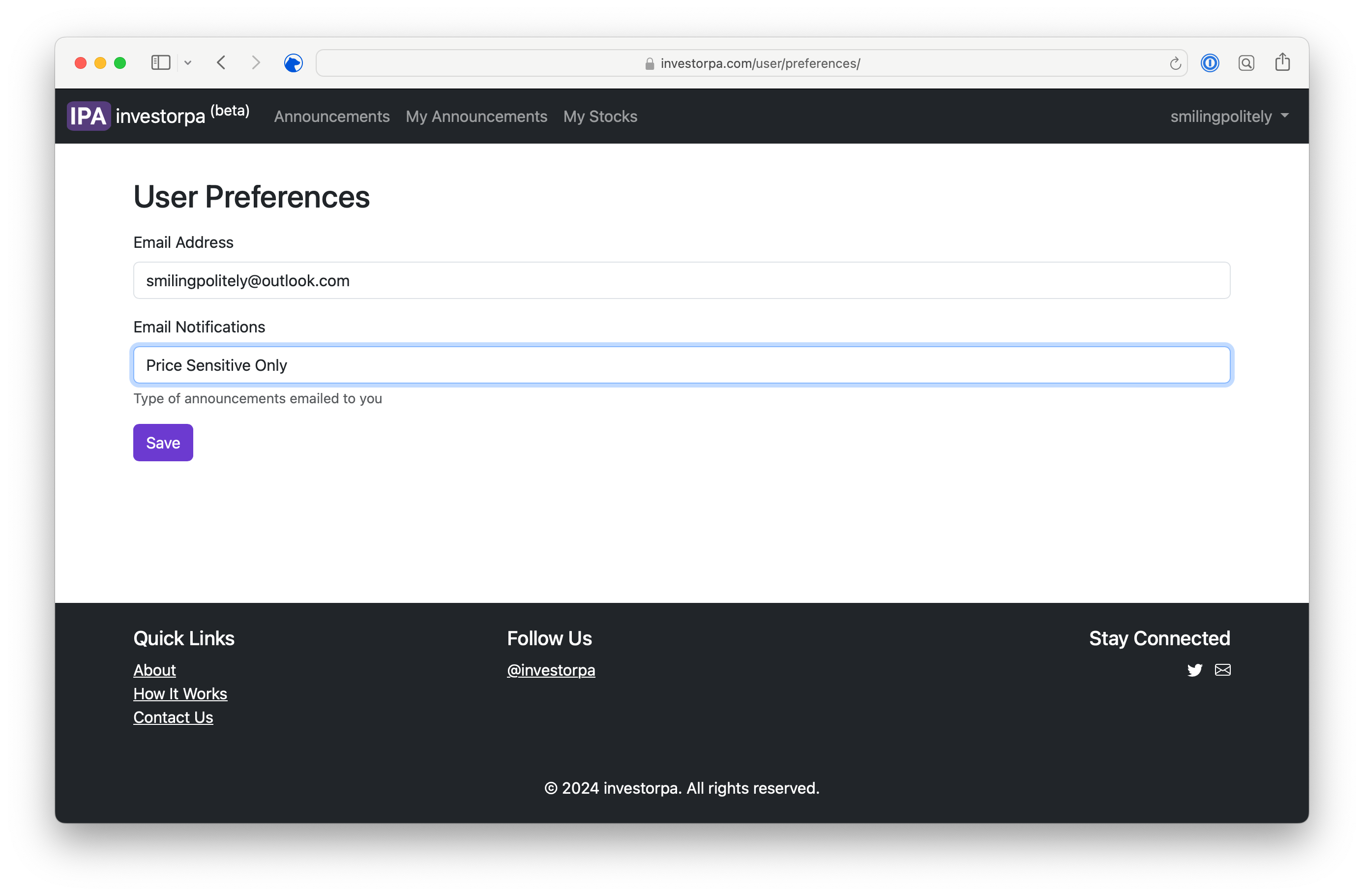Click the Share icon in toolbar
The width and height of the screenshot is (1364, 896).
coord(1282,62)
